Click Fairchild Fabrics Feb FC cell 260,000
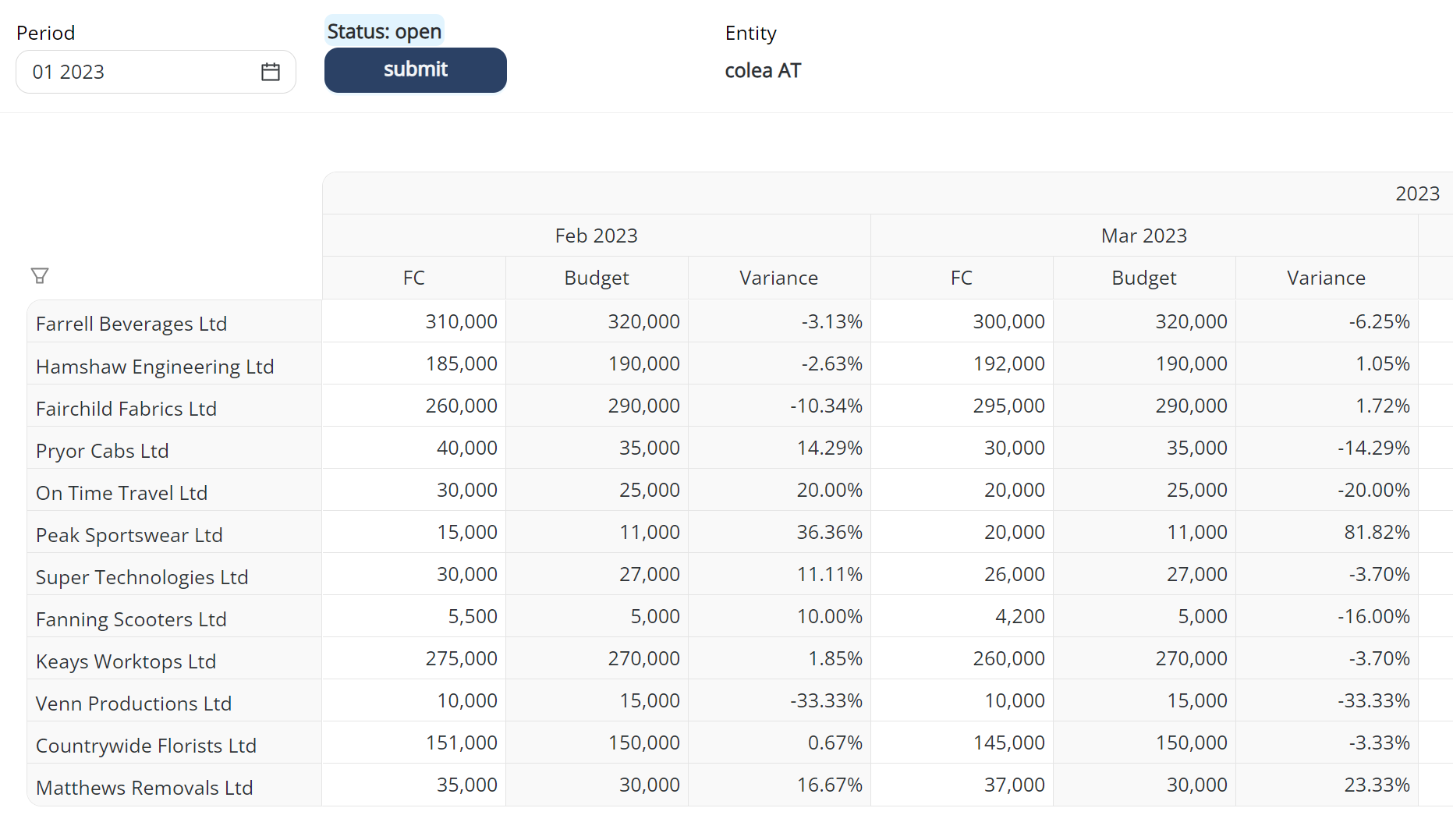This screenshot has height=840, width=1453. 414,406
